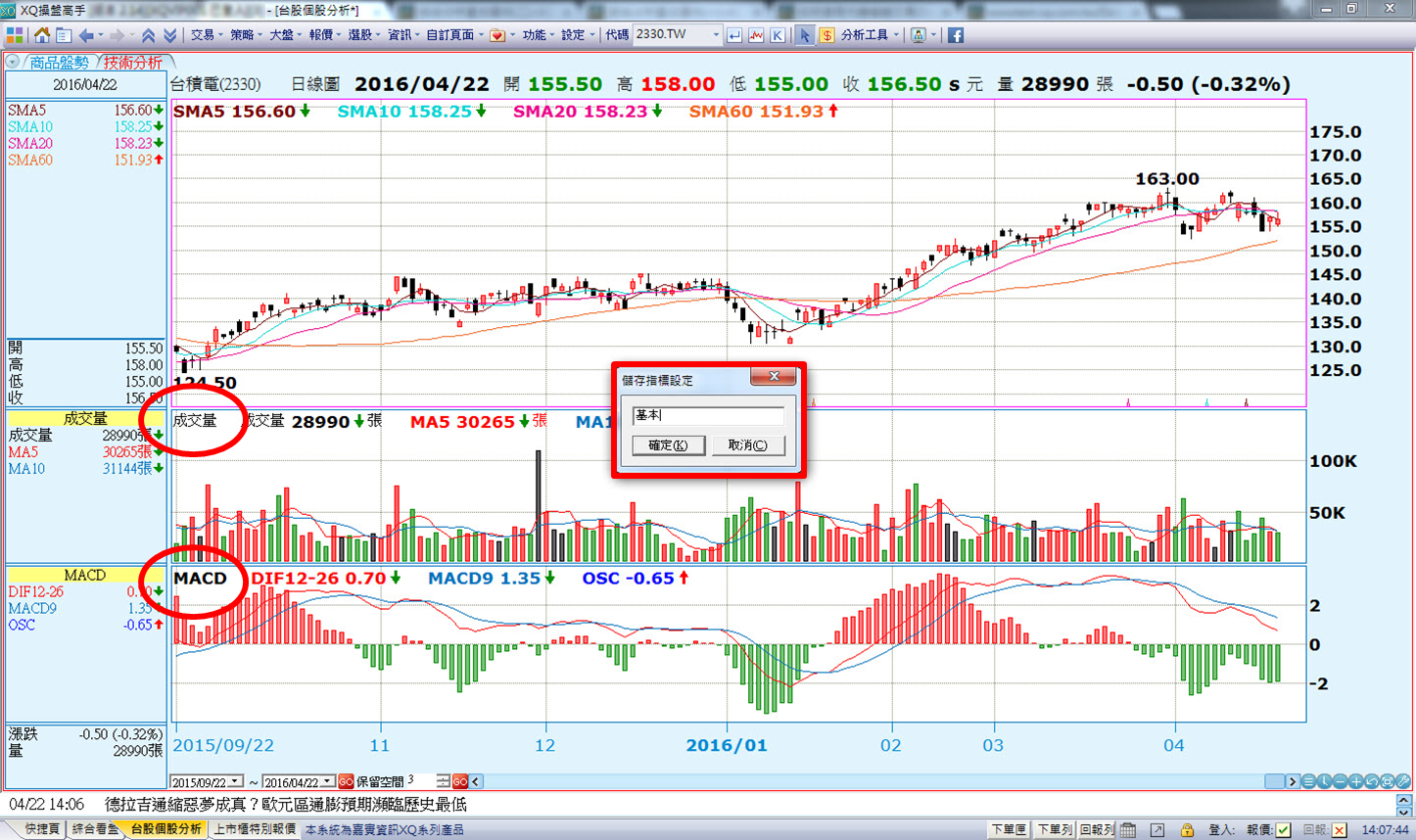Click the wrench settings icon below chart
This screenshot has height=840, width=1416.
[x=1403, y=781]
